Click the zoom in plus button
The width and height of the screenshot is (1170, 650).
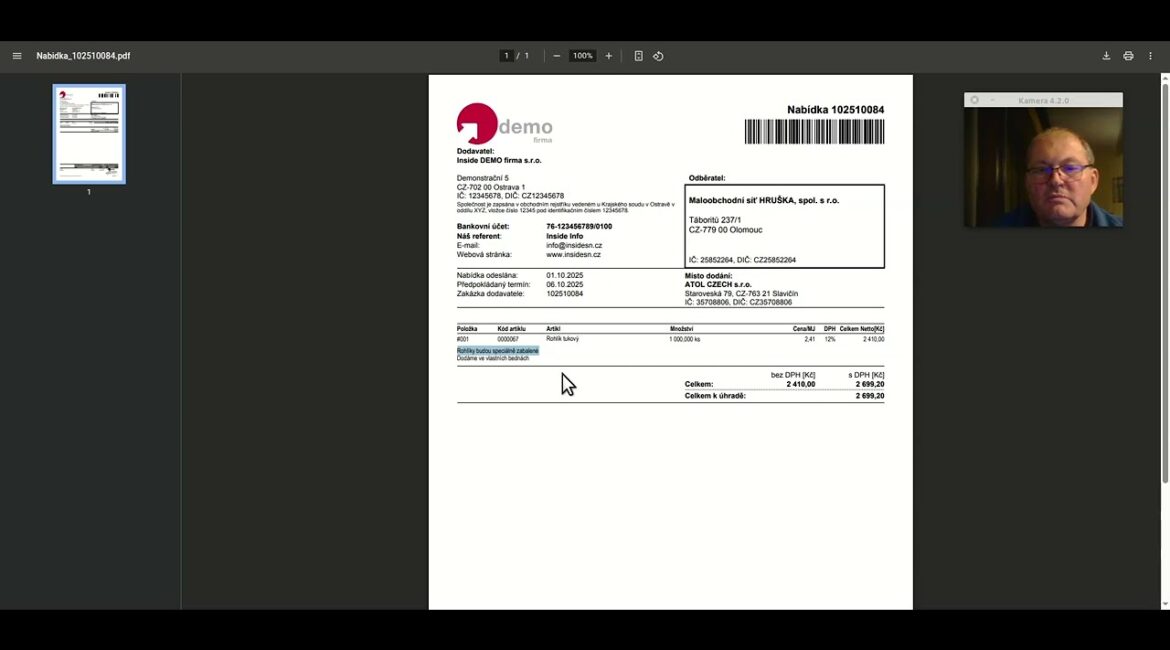[608, 56]
